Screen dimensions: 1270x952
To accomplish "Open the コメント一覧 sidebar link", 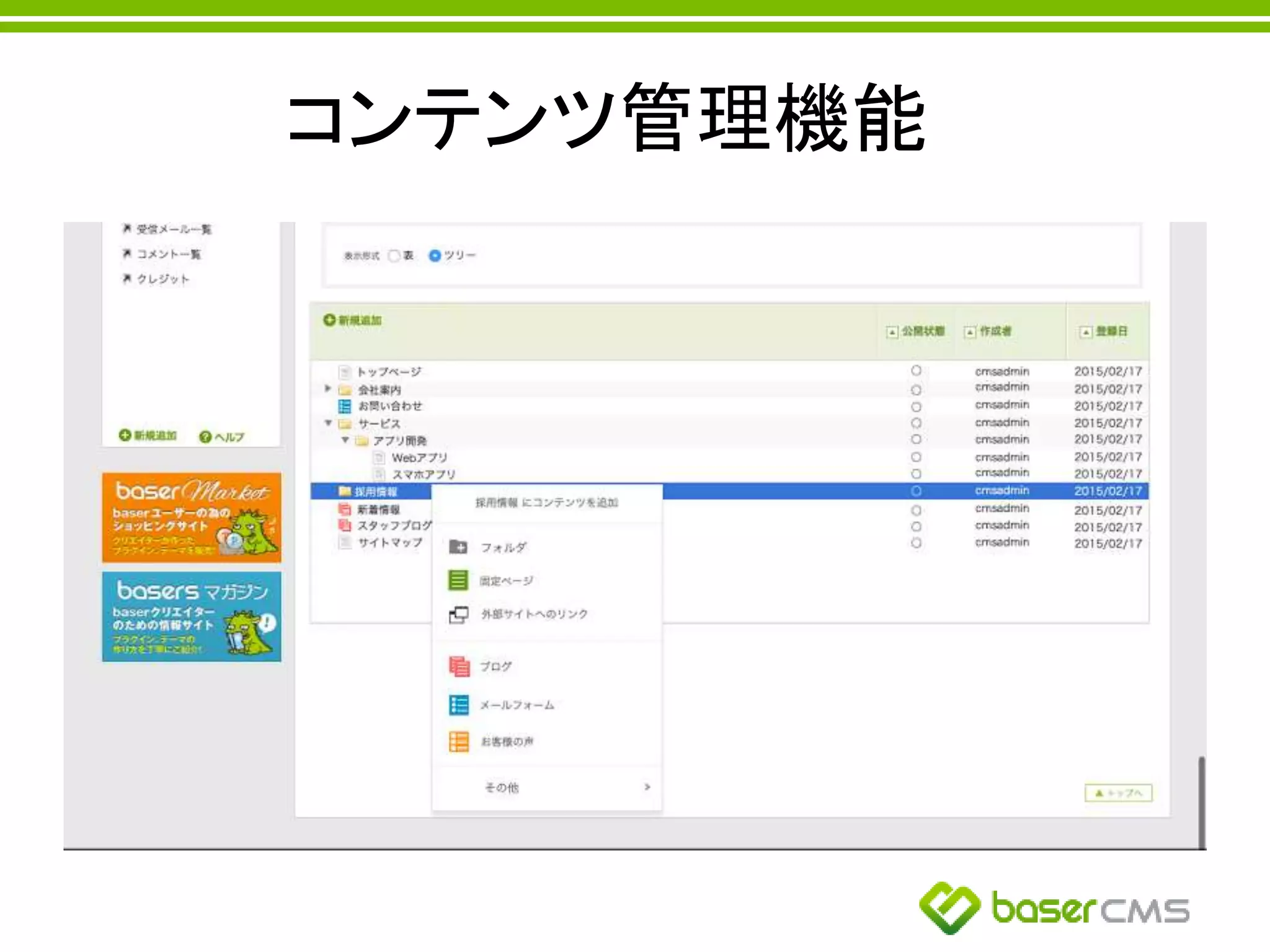I will point(168,254).
